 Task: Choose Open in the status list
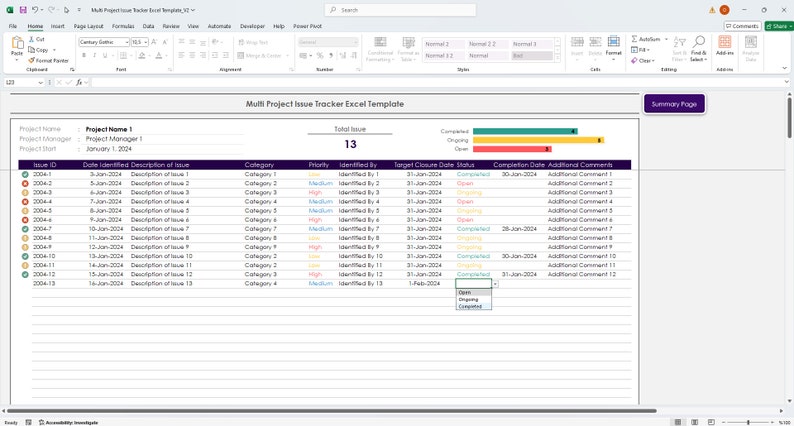click(473, 292)
